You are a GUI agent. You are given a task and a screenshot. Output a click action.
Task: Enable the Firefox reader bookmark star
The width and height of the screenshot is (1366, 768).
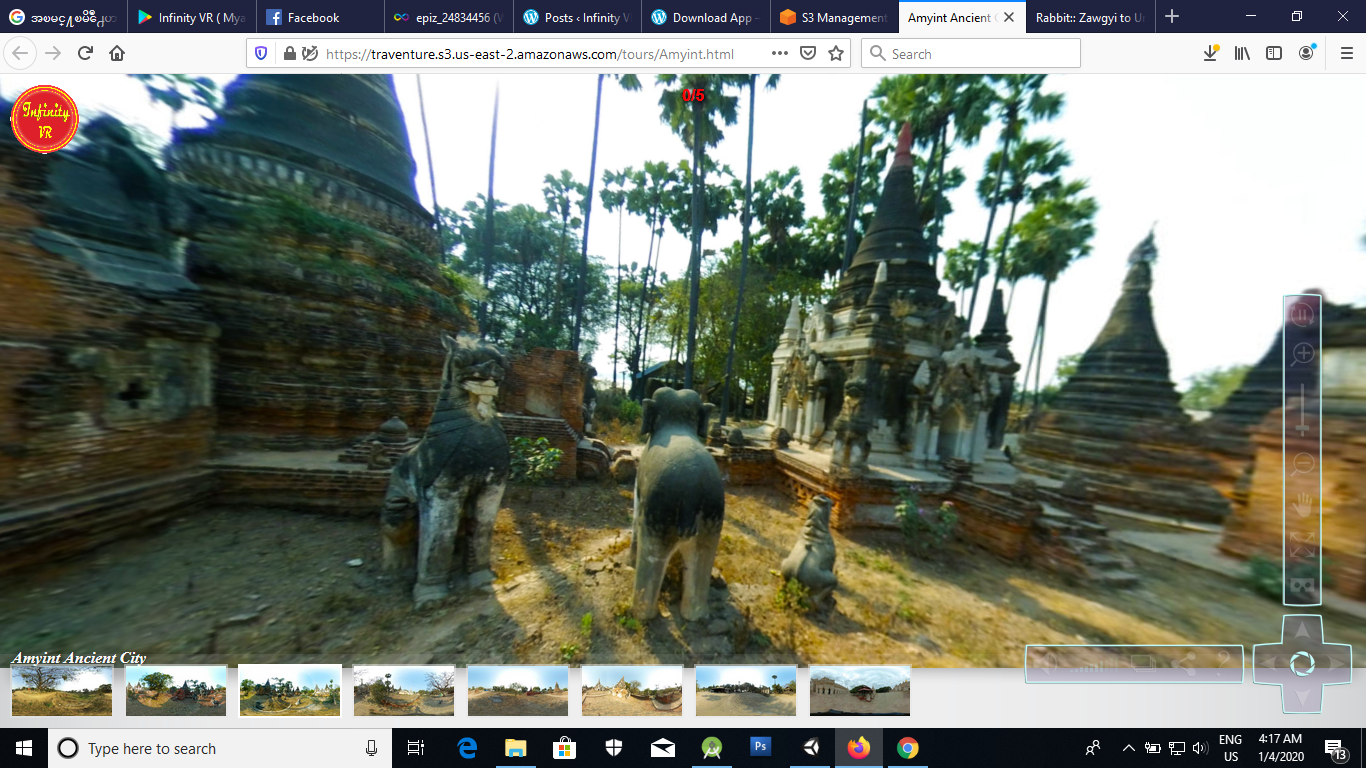[x=835, y=53]
